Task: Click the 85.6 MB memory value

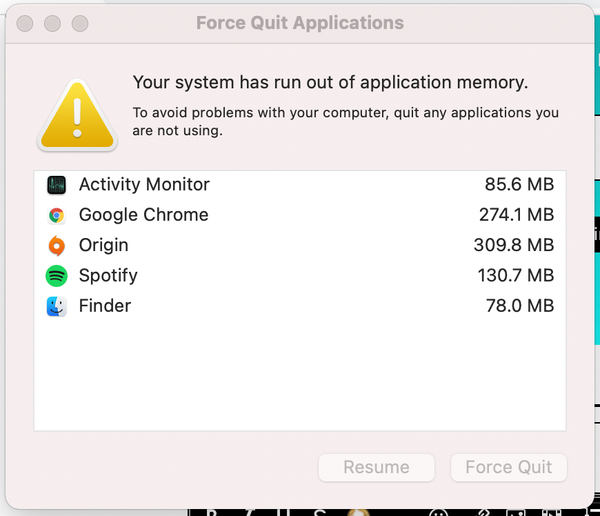Action: 519,185
